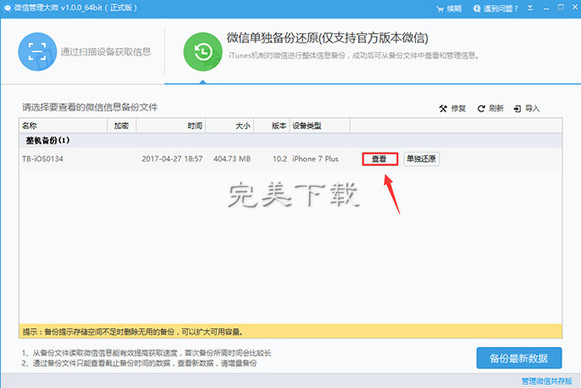Click the 备份最新数据 button
Viewport: 581px width, 388px height.
click(x=519, y=358)
